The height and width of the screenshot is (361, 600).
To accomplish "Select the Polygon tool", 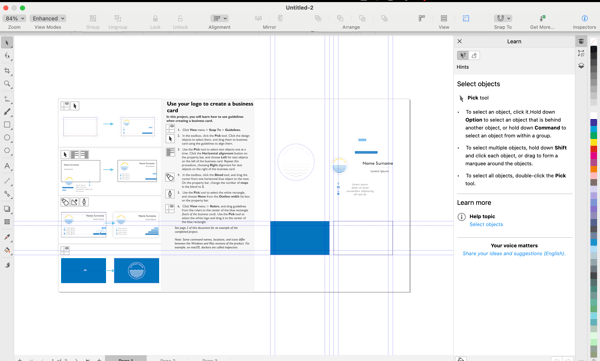I will coord(7,150).
